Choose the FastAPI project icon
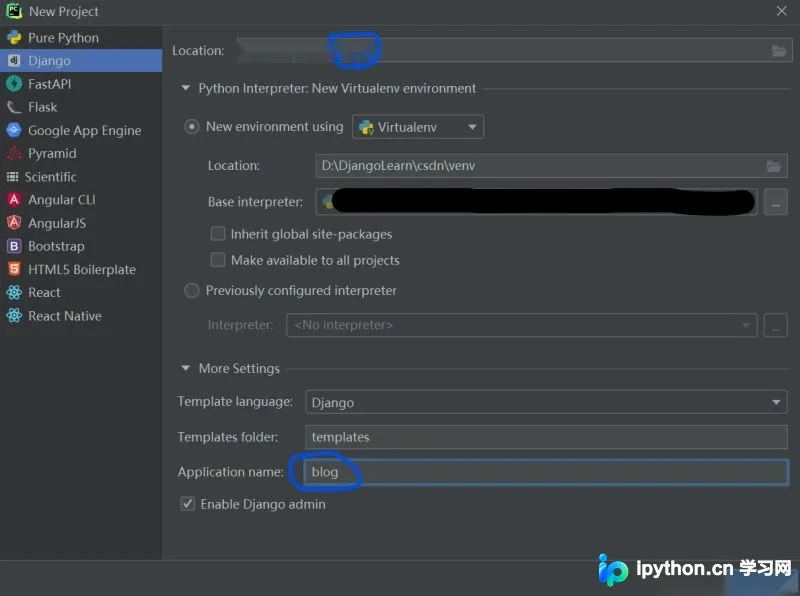800x596 pixels. 14,84
